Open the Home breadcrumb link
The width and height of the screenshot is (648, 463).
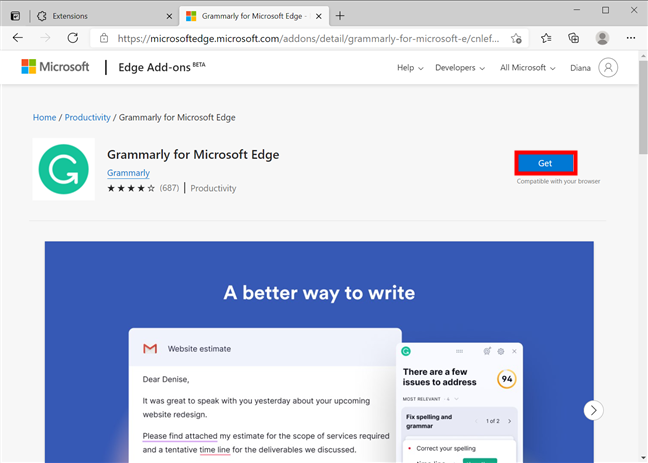point(44,117)
